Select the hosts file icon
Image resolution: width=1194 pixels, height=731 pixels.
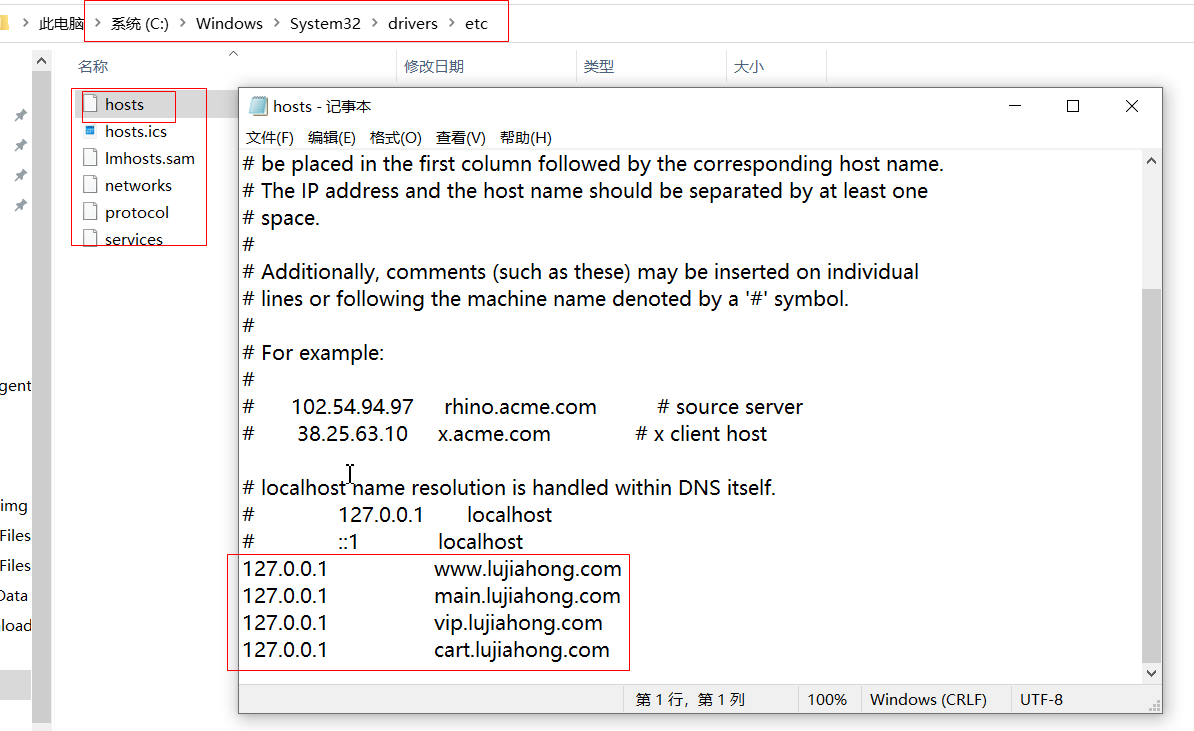(x=91, y=104)
